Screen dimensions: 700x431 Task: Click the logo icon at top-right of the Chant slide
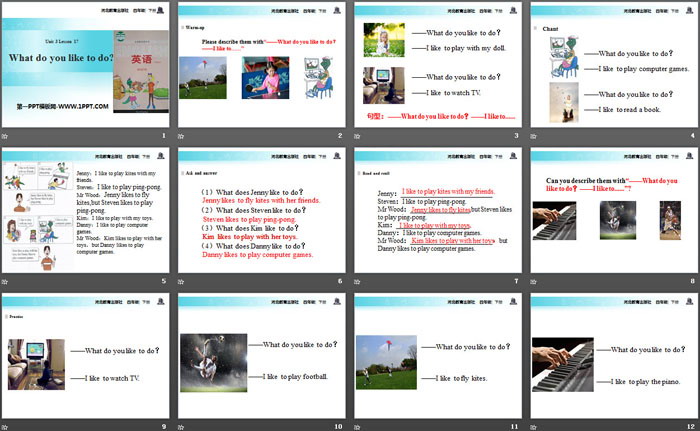coord(687,11)
